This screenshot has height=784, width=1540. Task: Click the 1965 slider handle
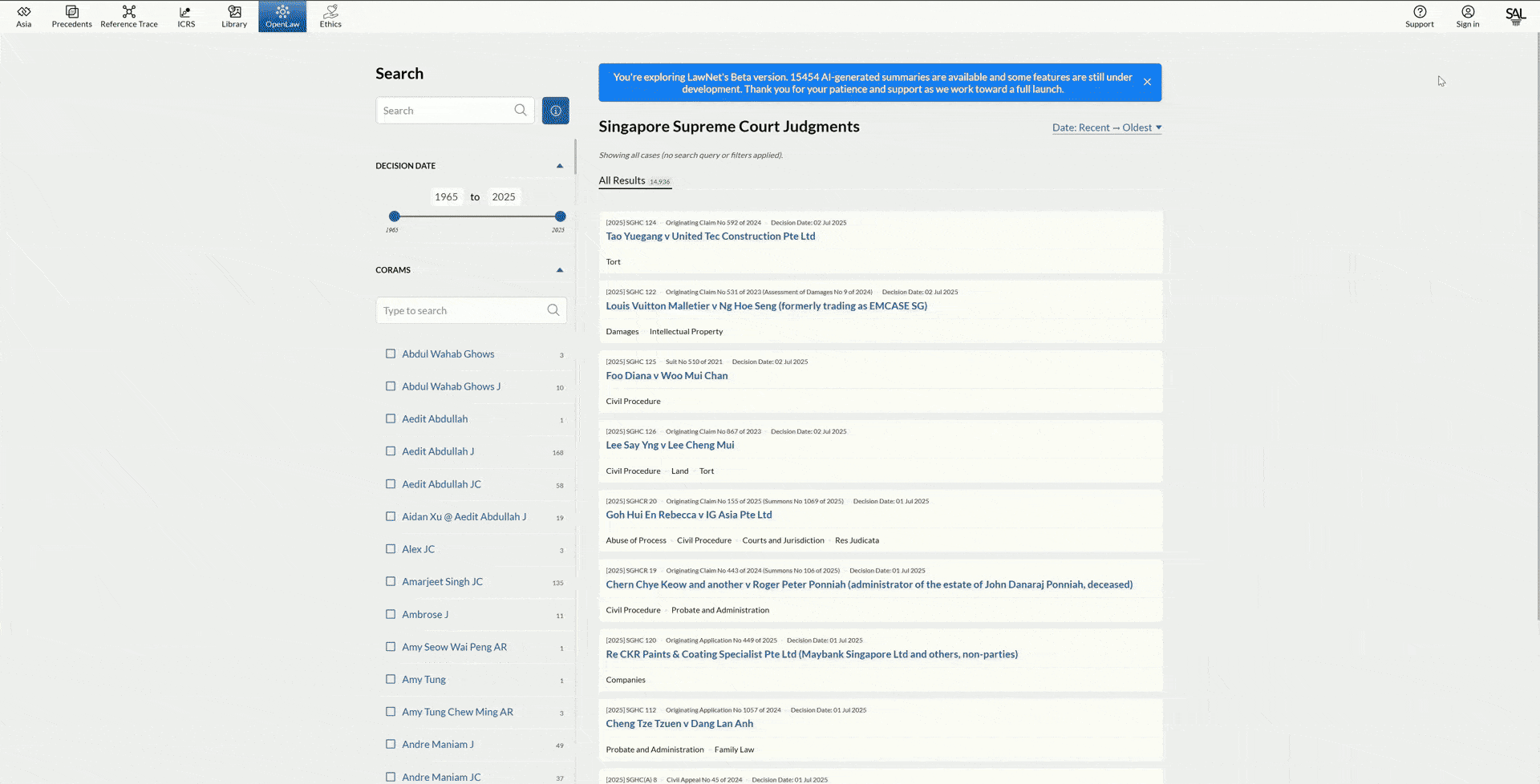point(394,216)
